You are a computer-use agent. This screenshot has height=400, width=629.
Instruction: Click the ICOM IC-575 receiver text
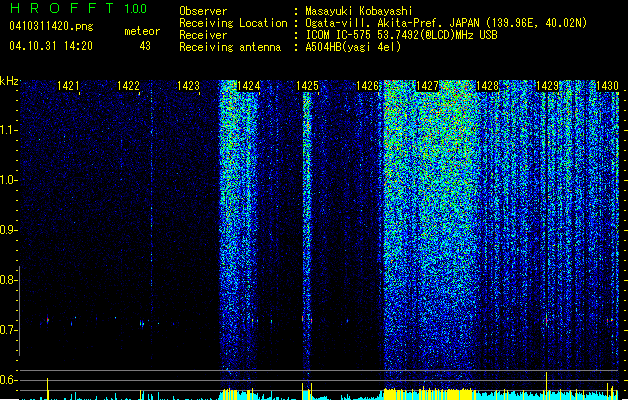click(x=401, y=35)
